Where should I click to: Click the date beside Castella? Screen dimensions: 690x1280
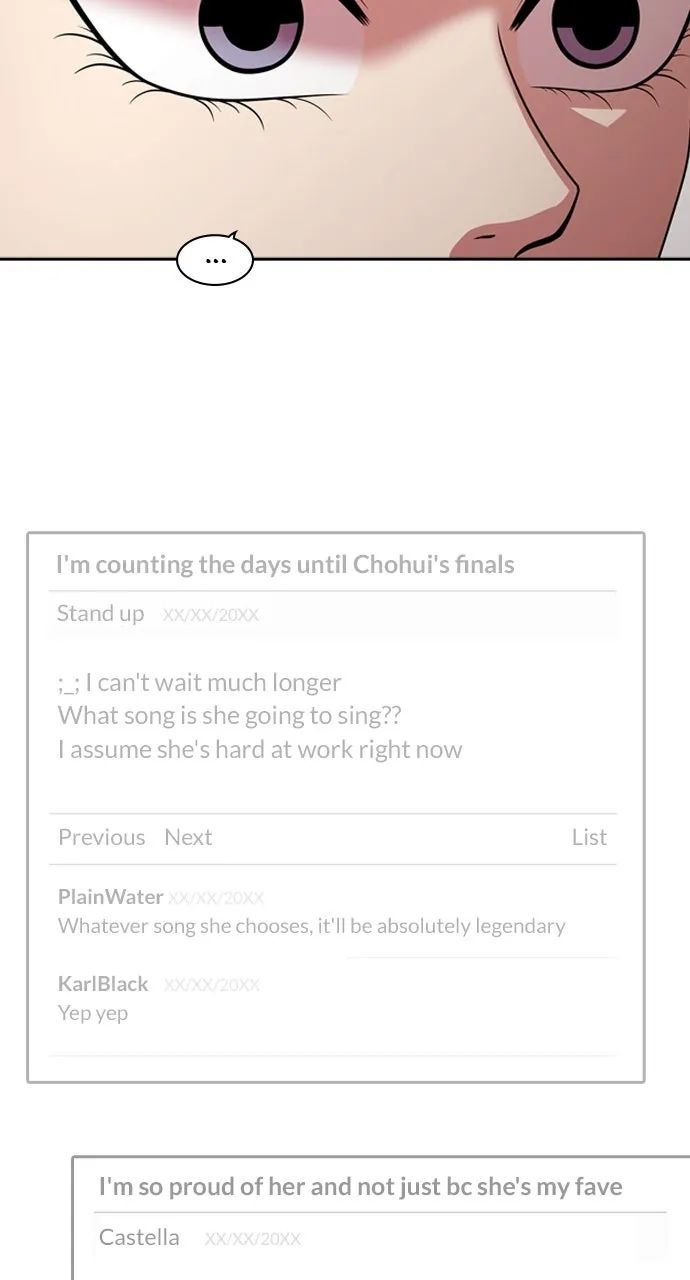point(252,1239)
